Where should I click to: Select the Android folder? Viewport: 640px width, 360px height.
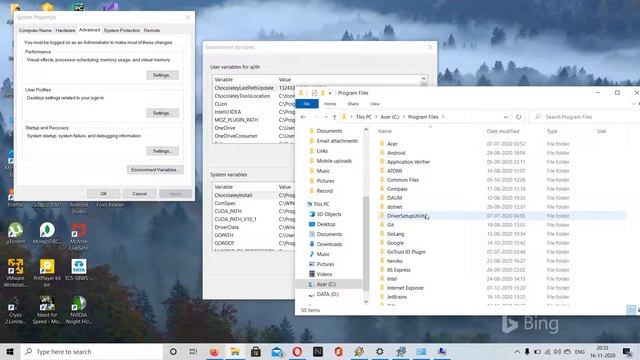tap(396, 153)
